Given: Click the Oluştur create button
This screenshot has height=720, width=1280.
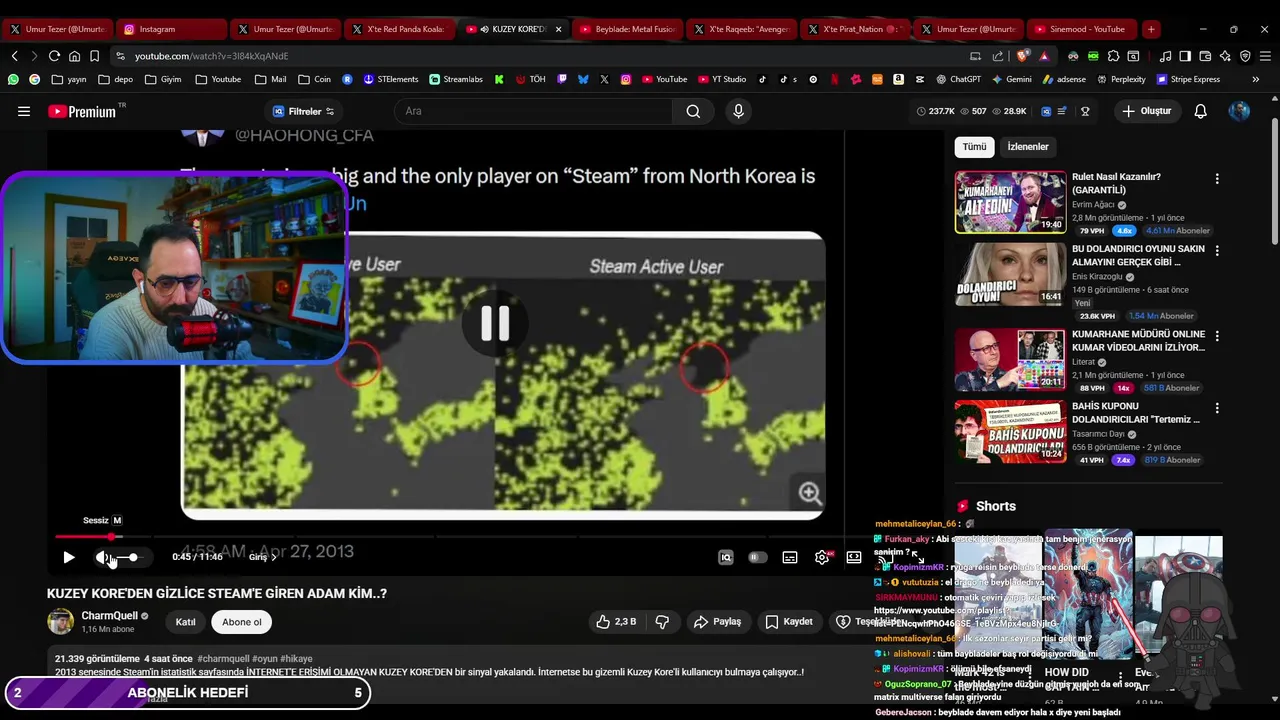Looking at the screenshot, I should [1147, 111].
